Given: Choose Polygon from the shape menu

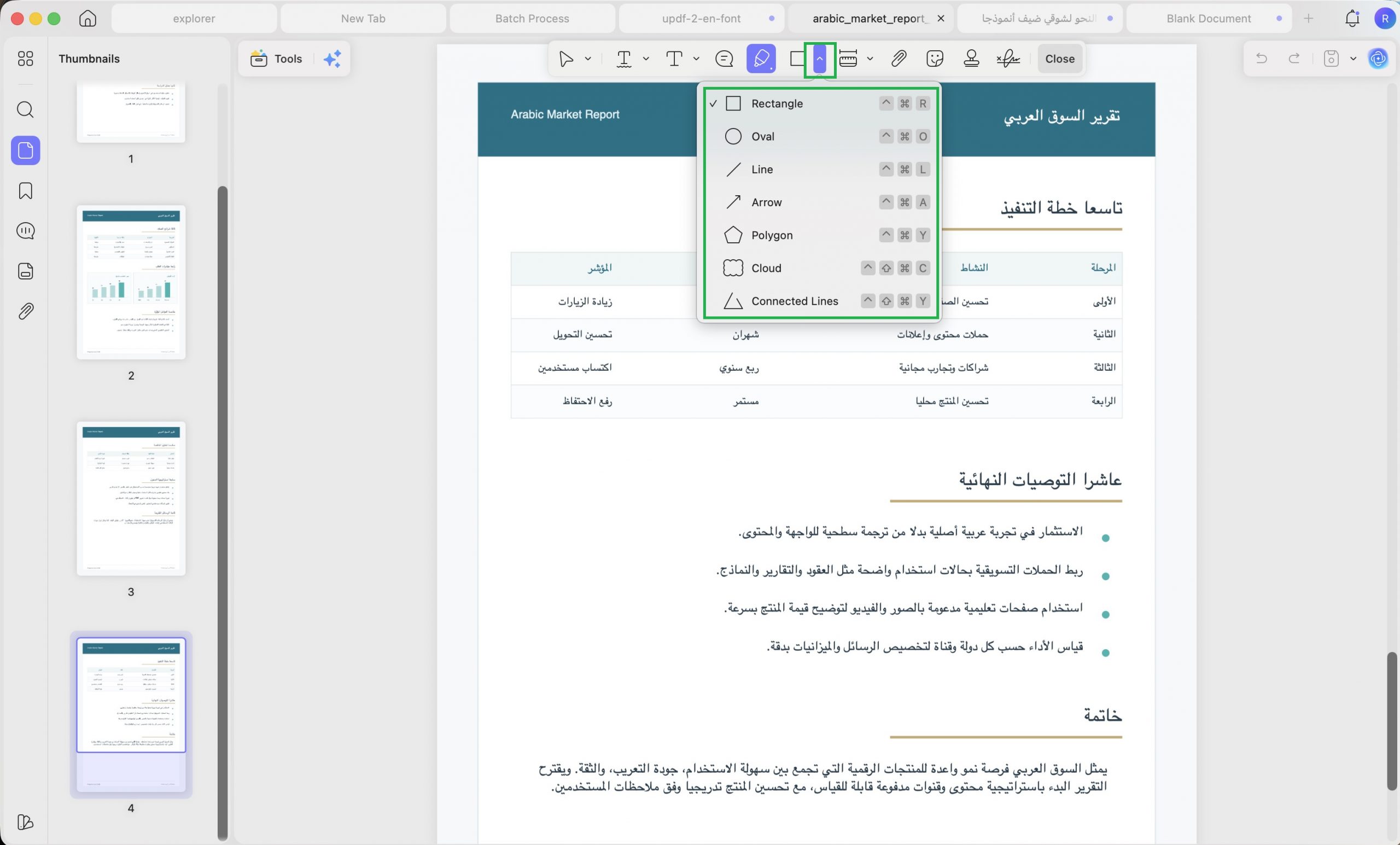Looking at the screenshot, I should pyautogui.click(x=819, y=235).
